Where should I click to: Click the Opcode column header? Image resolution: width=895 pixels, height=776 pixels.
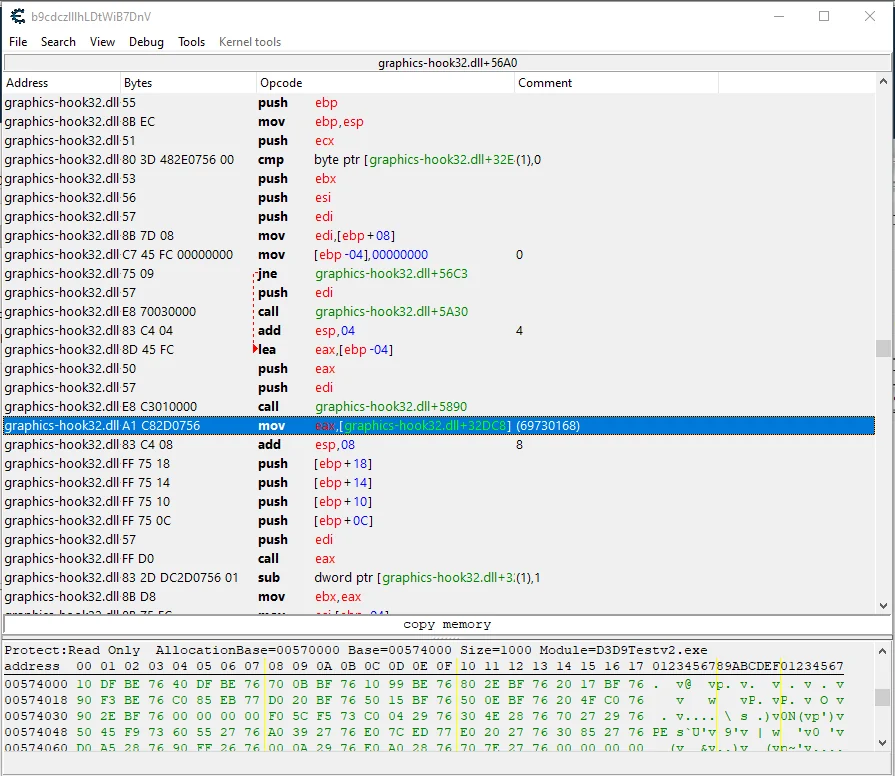(385, 83)
